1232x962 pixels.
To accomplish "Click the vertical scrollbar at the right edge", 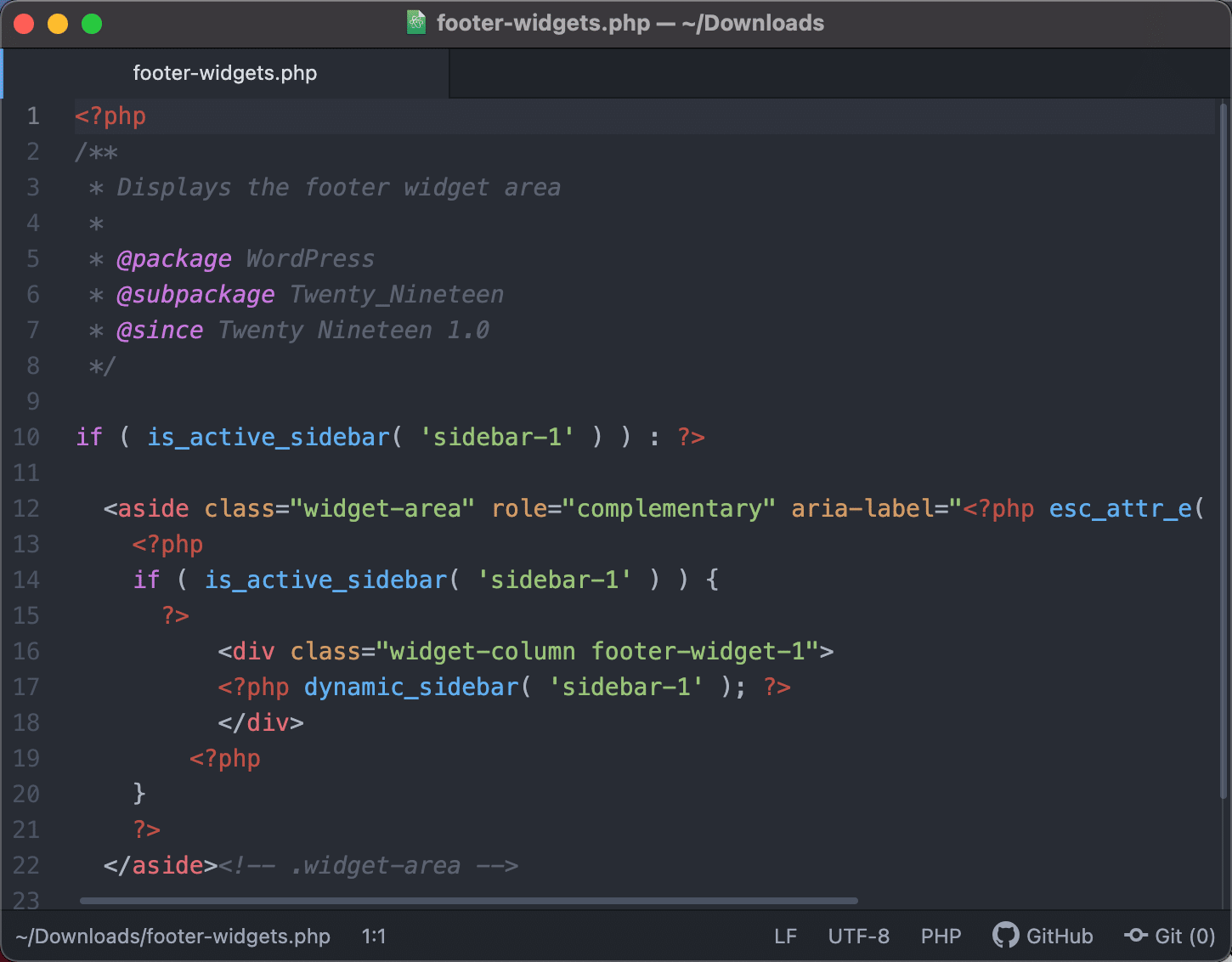I will (x=1224, y=450).
